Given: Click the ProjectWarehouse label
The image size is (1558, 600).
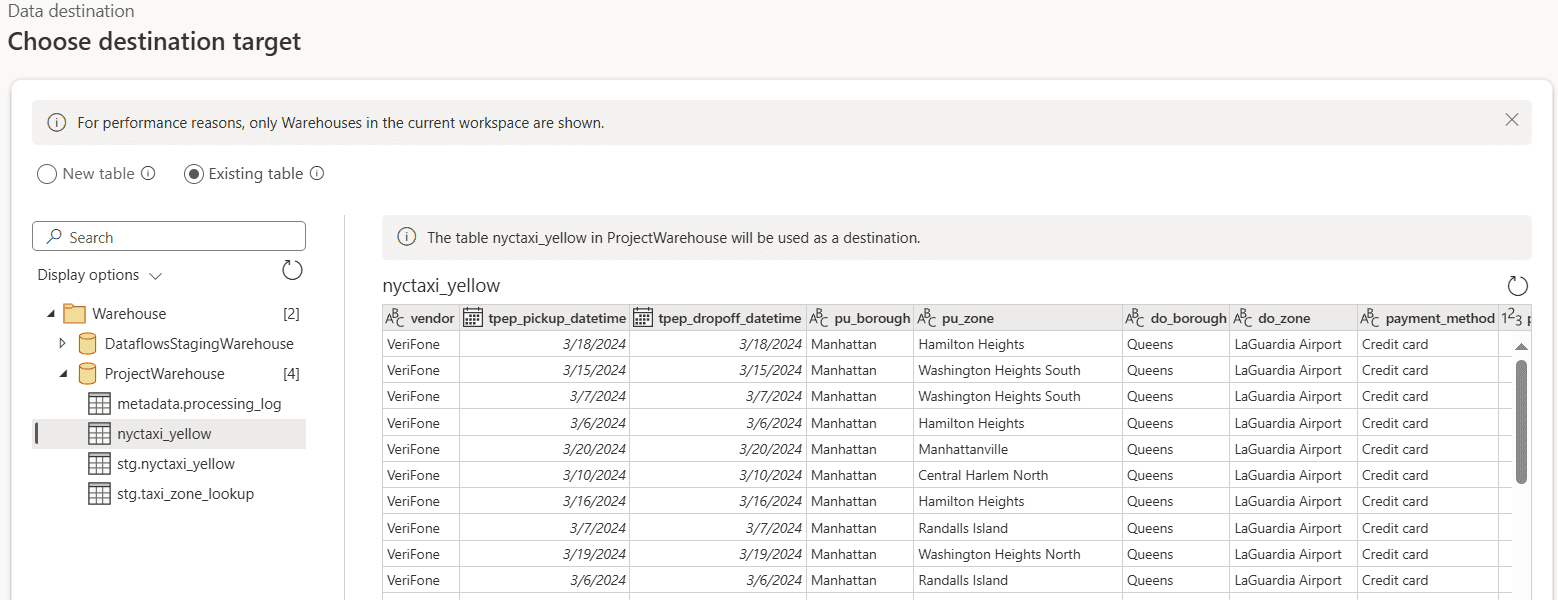Looking at the screenshot, I should (x=165, y=374).
